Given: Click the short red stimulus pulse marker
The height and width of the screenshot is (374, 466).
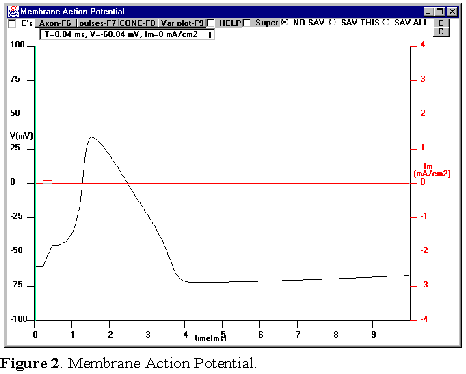Looking at the screenshot, I should (x=47, y=180).
